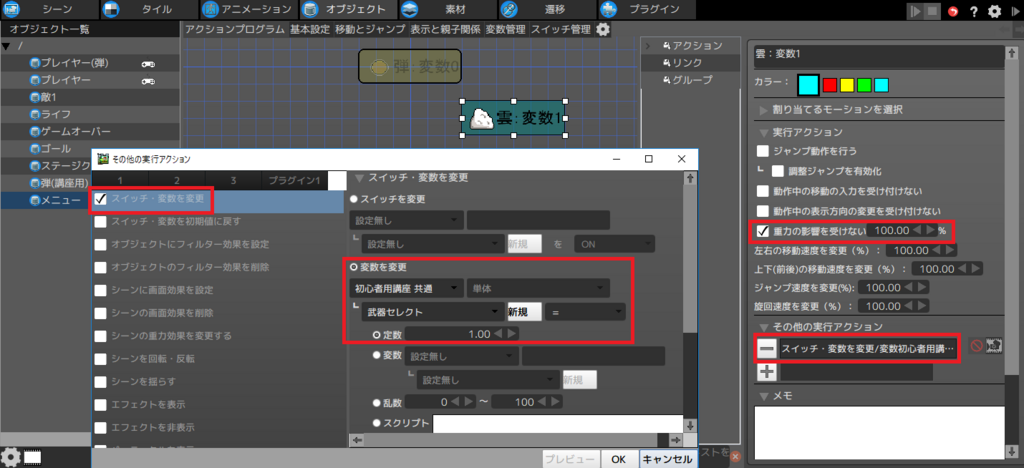
Task: Open 初心者用講座 共通 dropdown
Action: [x=406, y=288]
